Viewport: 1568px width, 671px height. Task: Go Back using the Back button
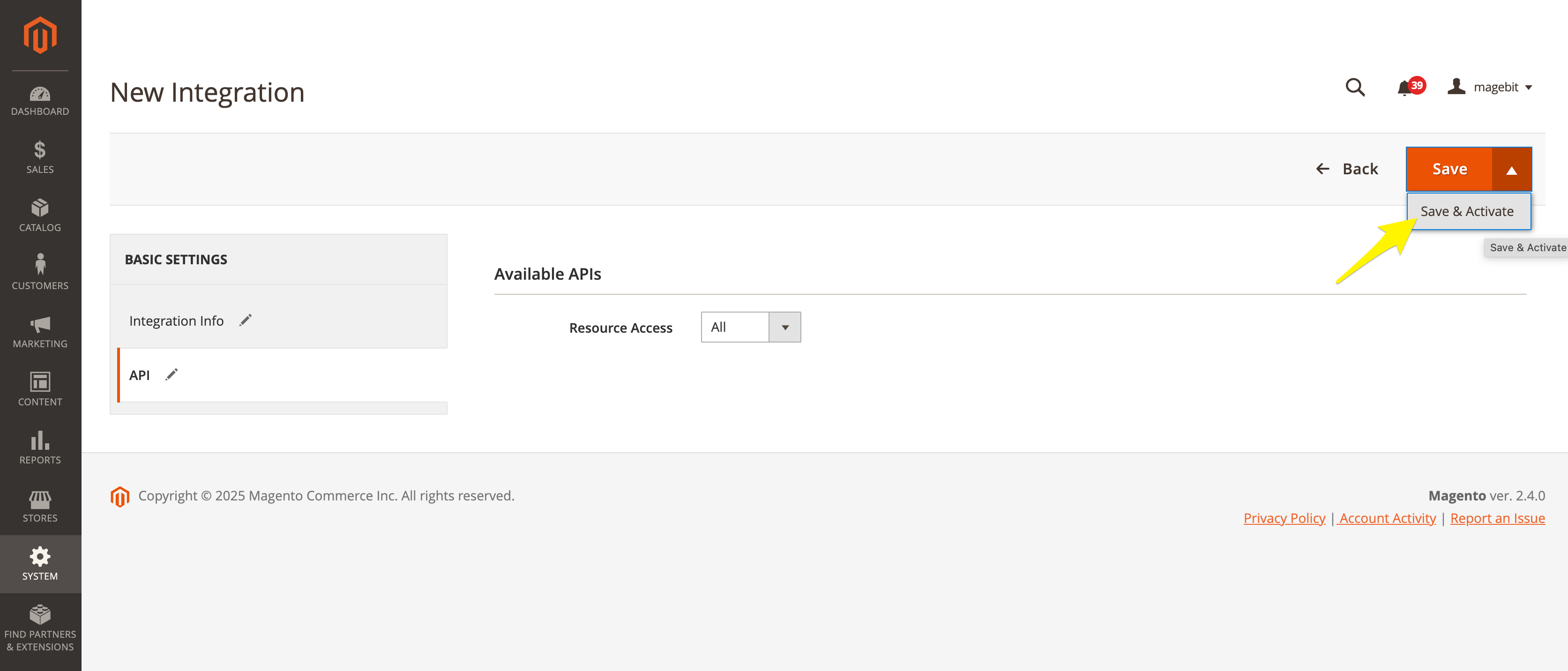pos(1347,169)
